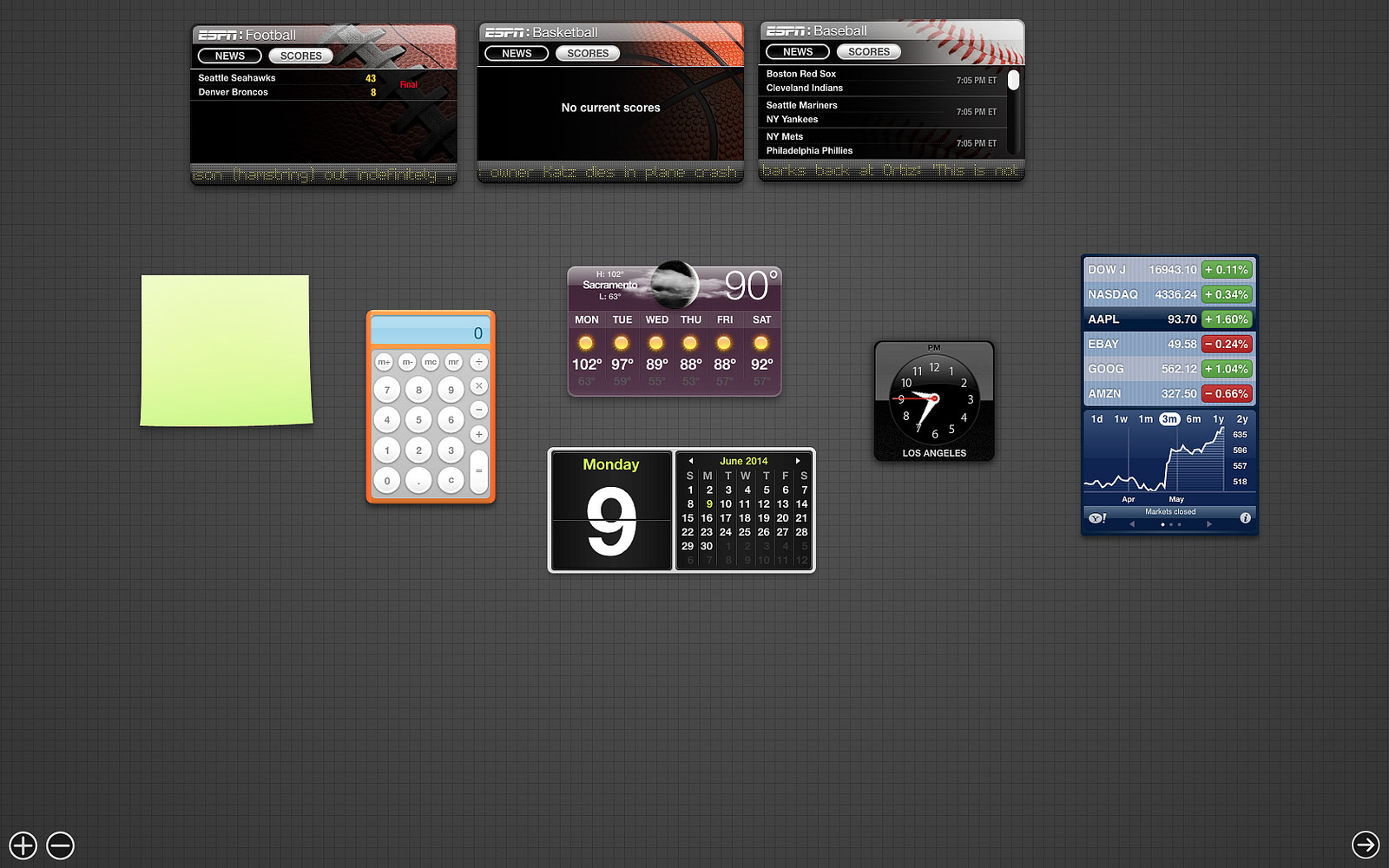Click the m+ memory key on calculator
Screen dimensions: 1389x868
pyautogui.click(x=384, y=361)
